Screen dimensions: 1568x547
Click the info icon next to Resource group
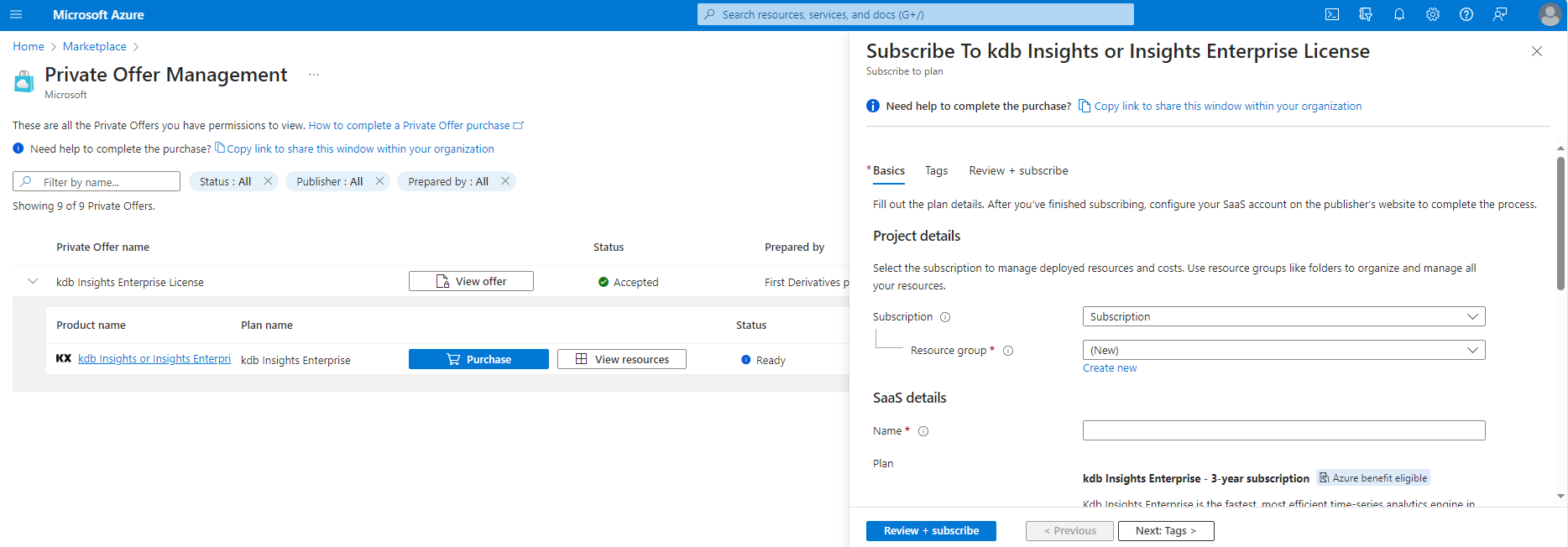tap(1008, 351)
